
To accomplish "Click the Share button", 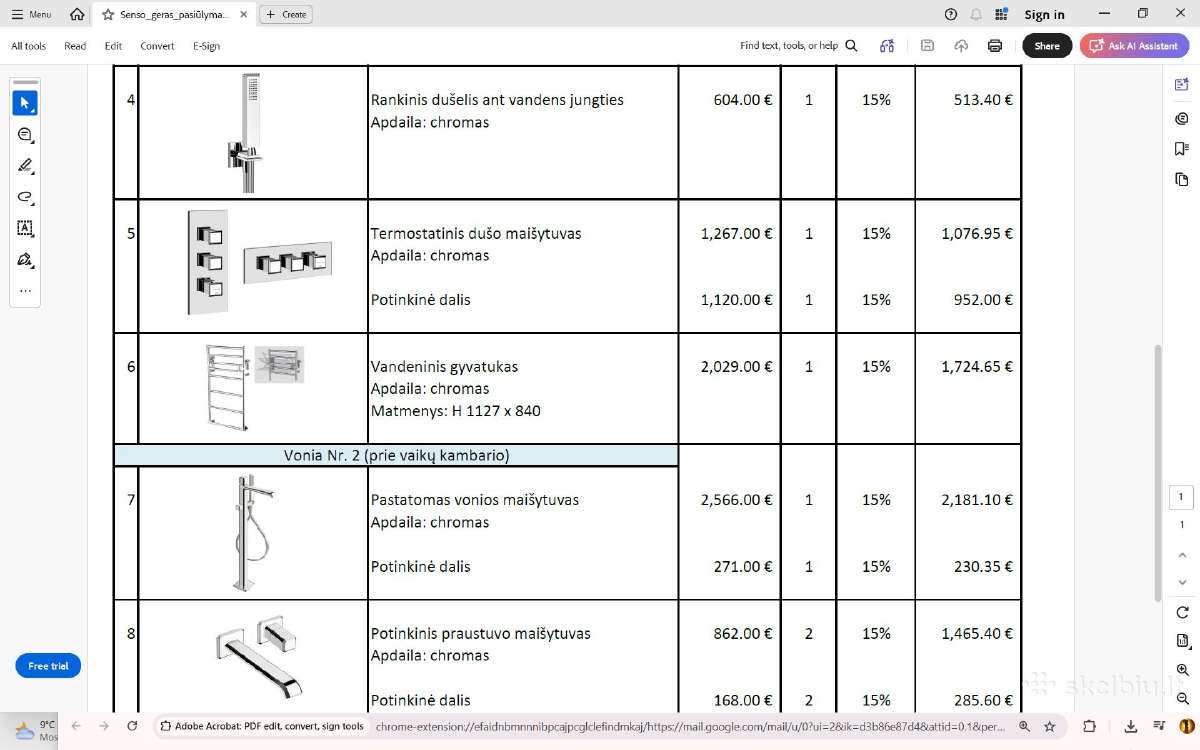I will pos(1047,46).
